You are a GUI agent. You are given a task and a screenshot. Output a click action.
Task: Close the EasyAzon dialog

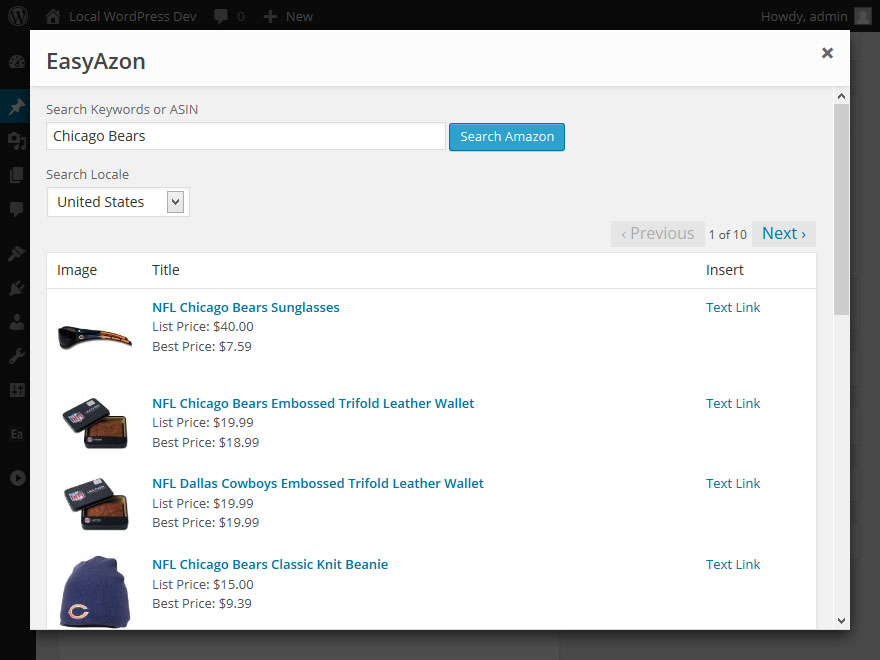(827, 53)
